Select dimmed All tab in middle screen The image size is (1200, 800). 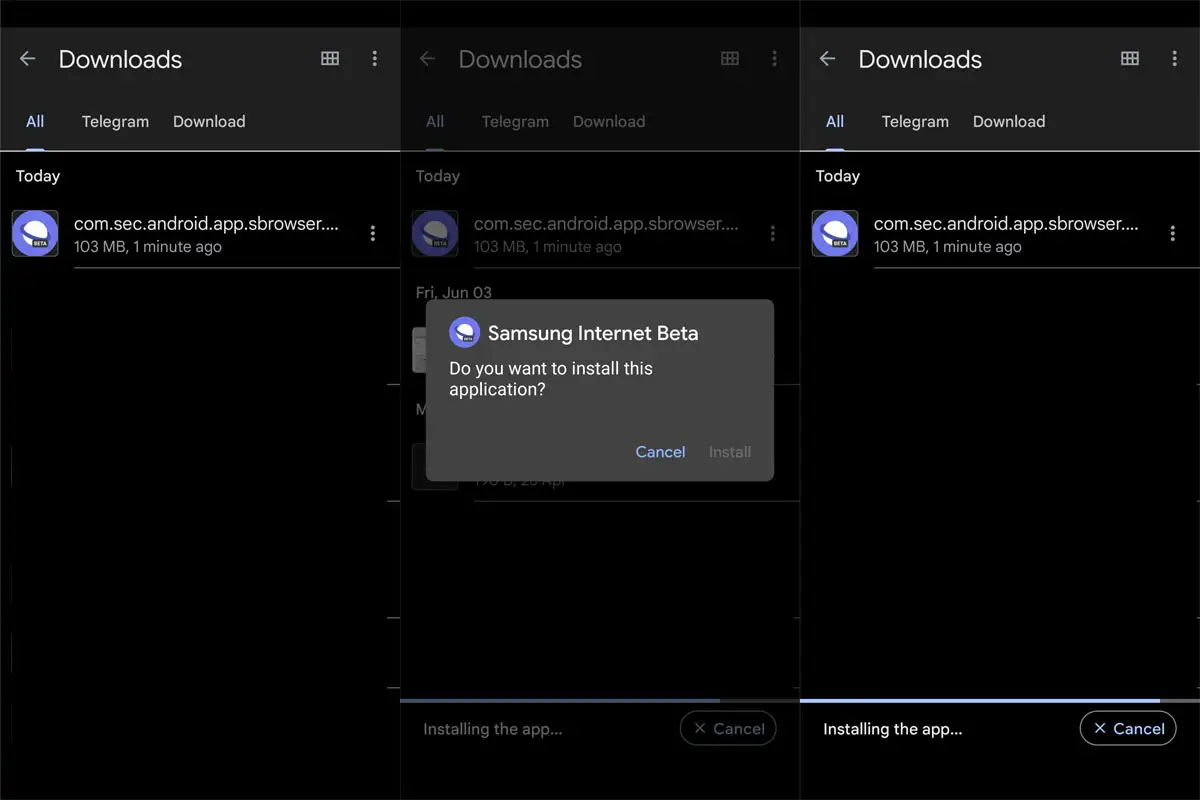(435, 122)
